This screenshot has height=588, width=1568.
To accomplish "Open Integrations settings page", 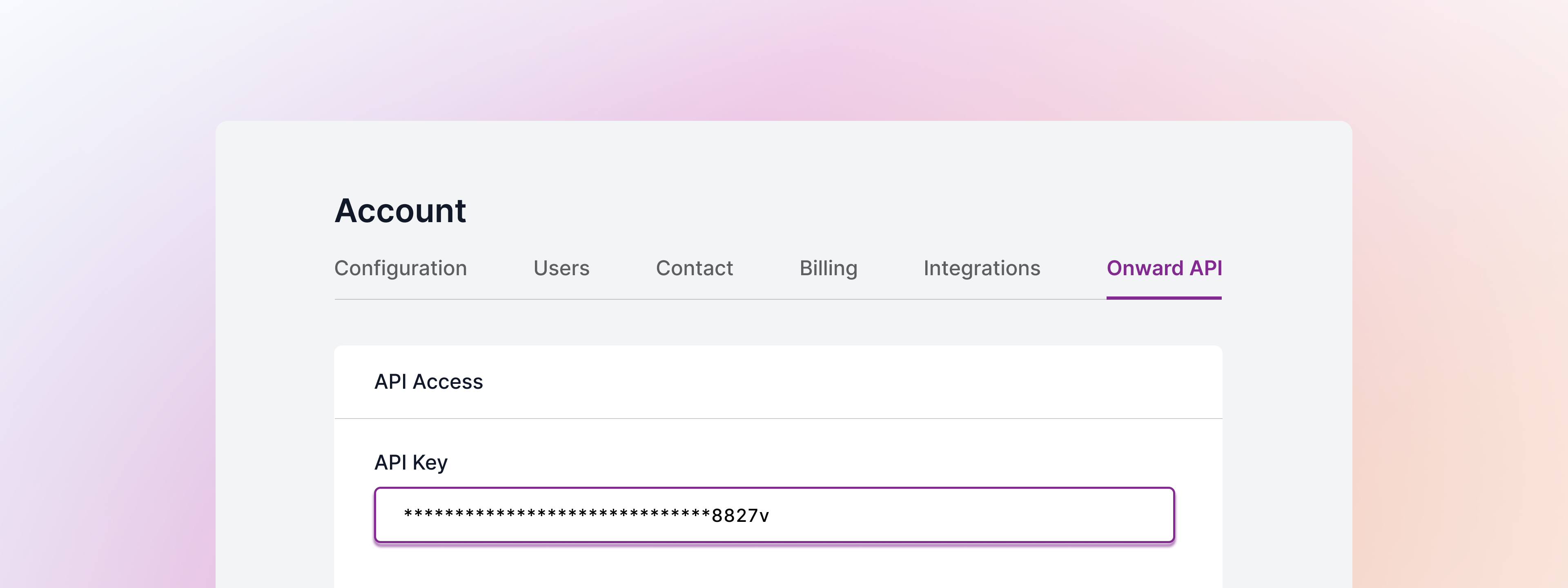I will (x=982, y=268).
